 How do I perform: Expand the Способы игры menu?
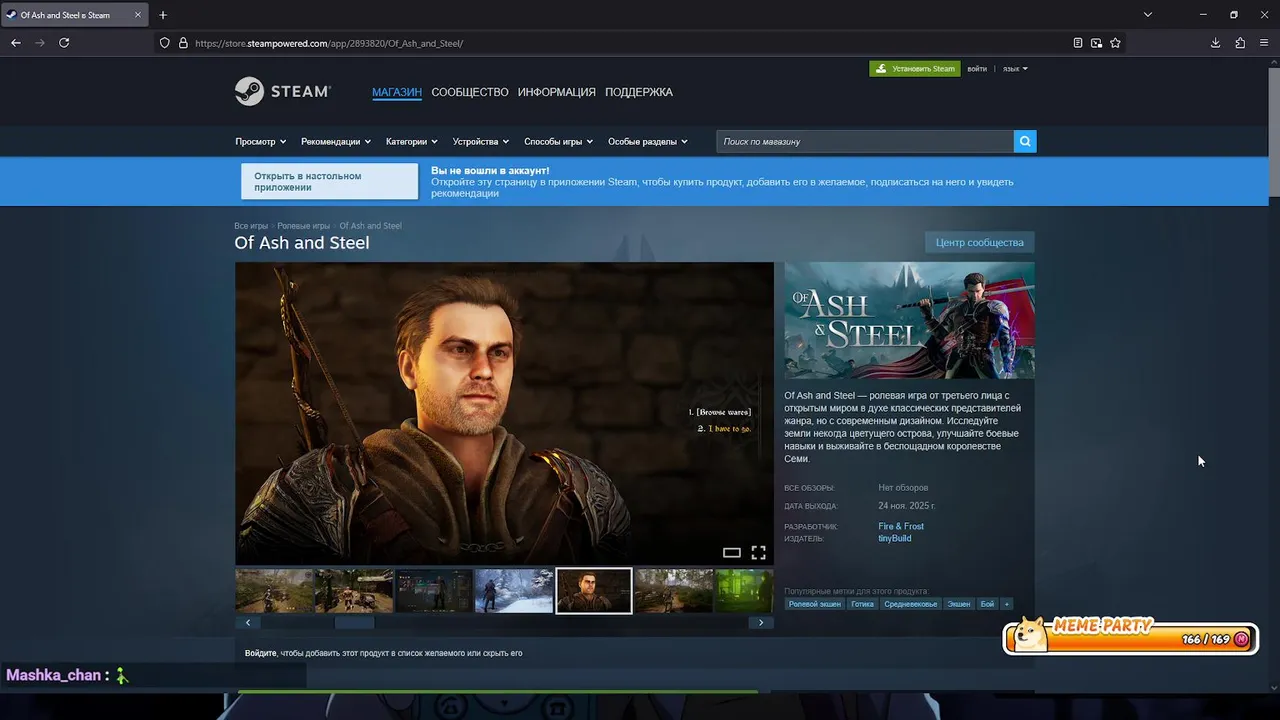coord(559,142)
